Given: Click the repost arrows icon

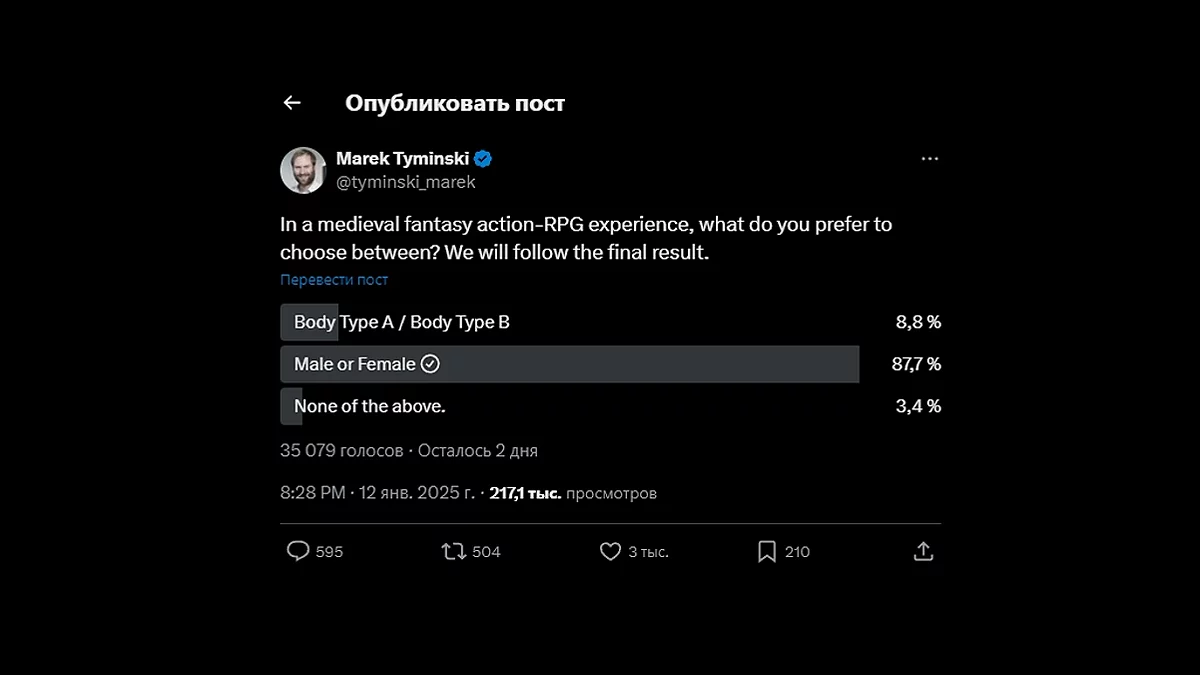Looking at the screenshot, I should pos(454,551).
